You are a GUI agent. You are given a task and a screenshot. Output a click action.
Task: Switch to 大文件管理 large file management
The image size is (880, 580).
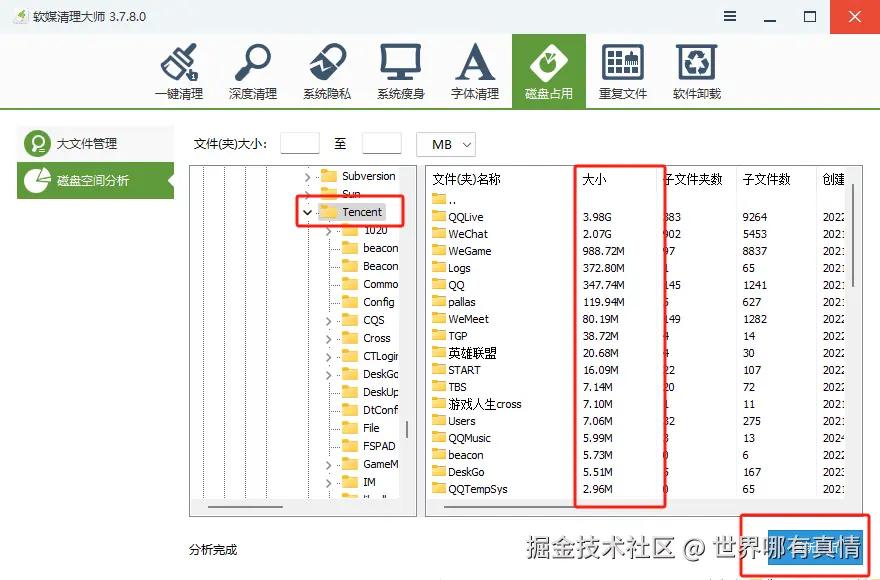point(95,144)
